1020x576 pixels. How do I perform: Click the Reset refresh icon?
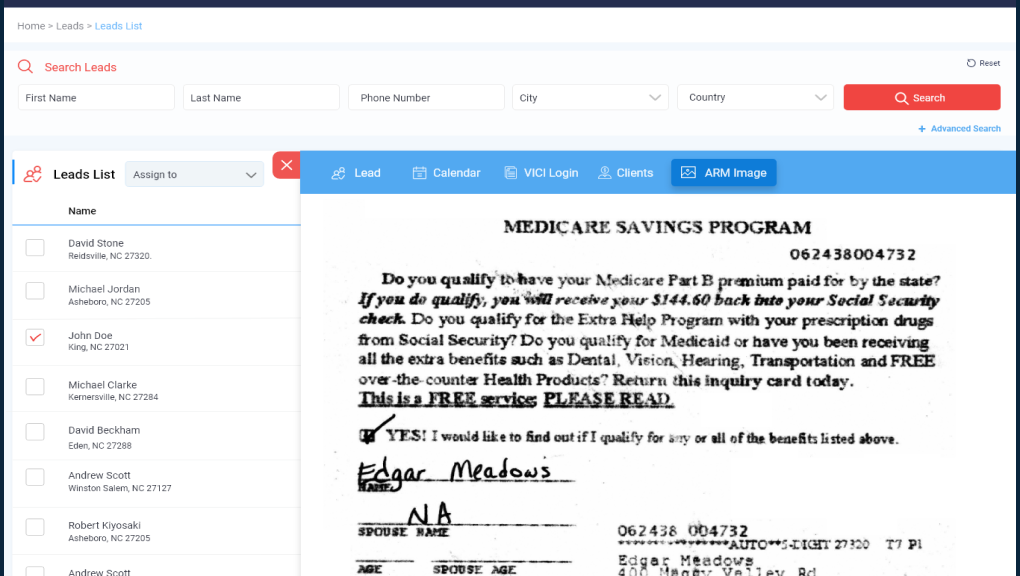click(971, 63)
